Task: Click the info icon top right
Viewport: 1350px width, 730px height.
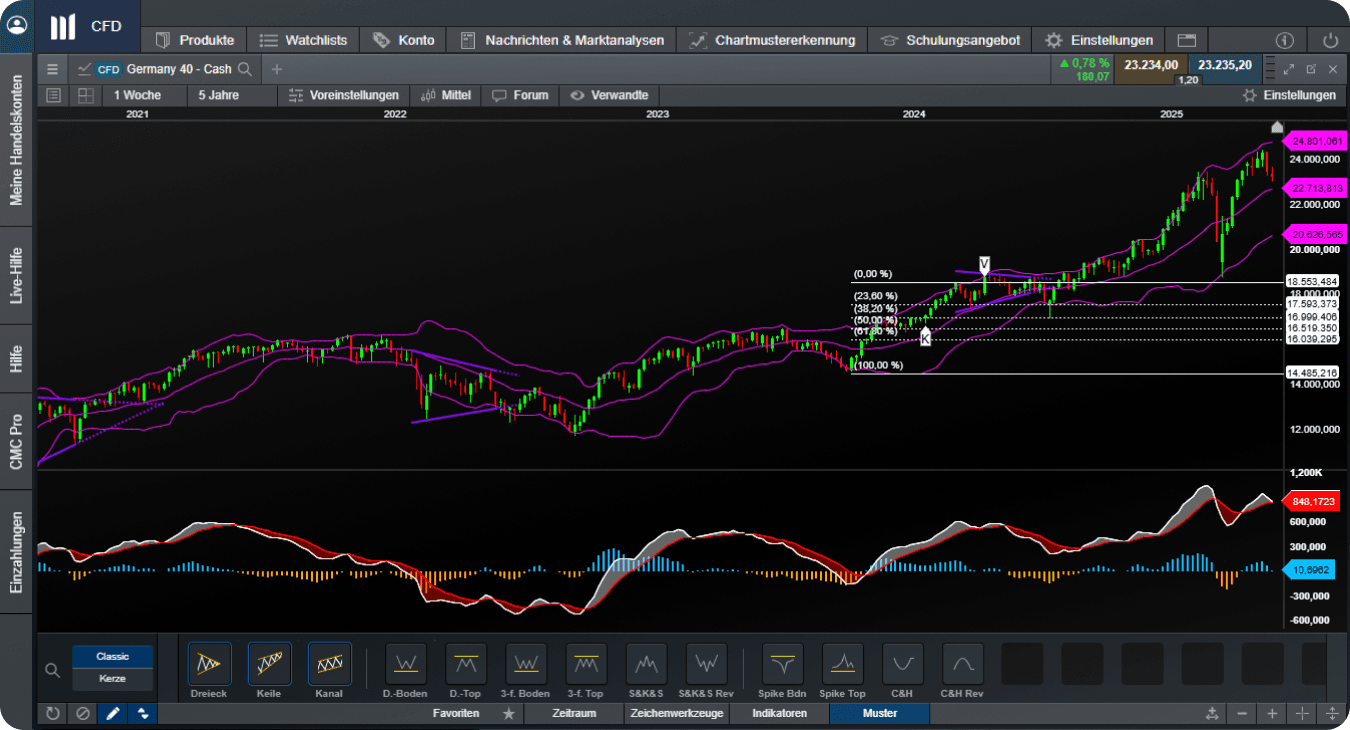Action: tap(1285, 40)
